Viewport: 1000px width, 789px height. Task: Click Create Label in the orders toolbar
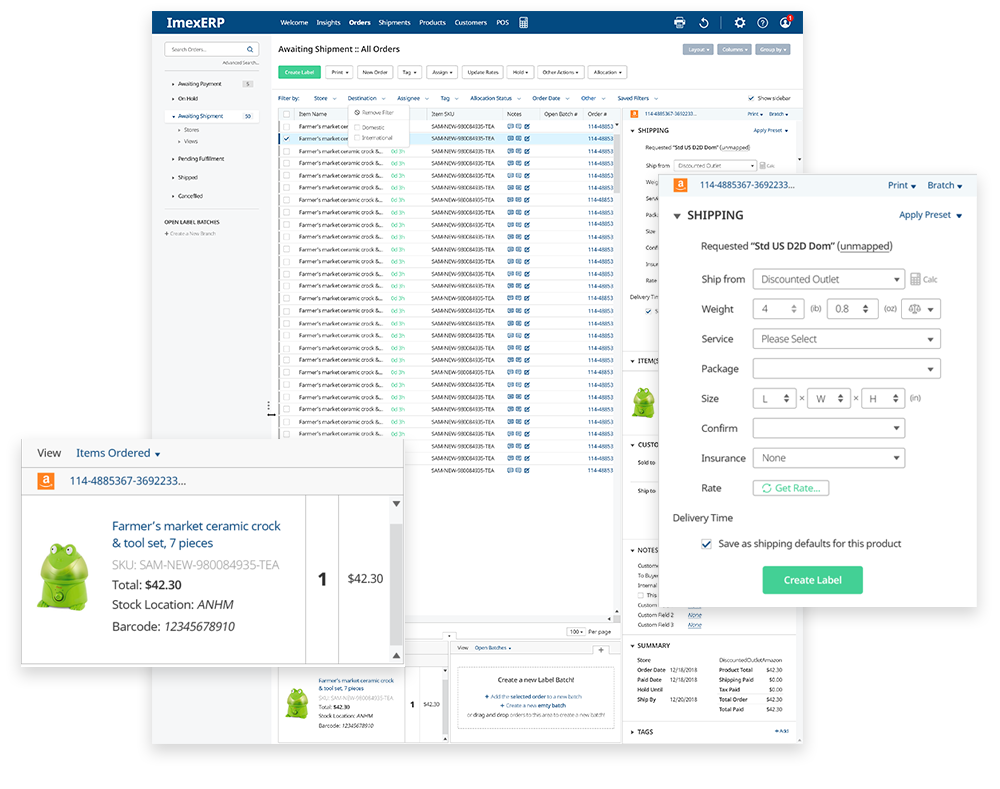(x=299, y=72)
